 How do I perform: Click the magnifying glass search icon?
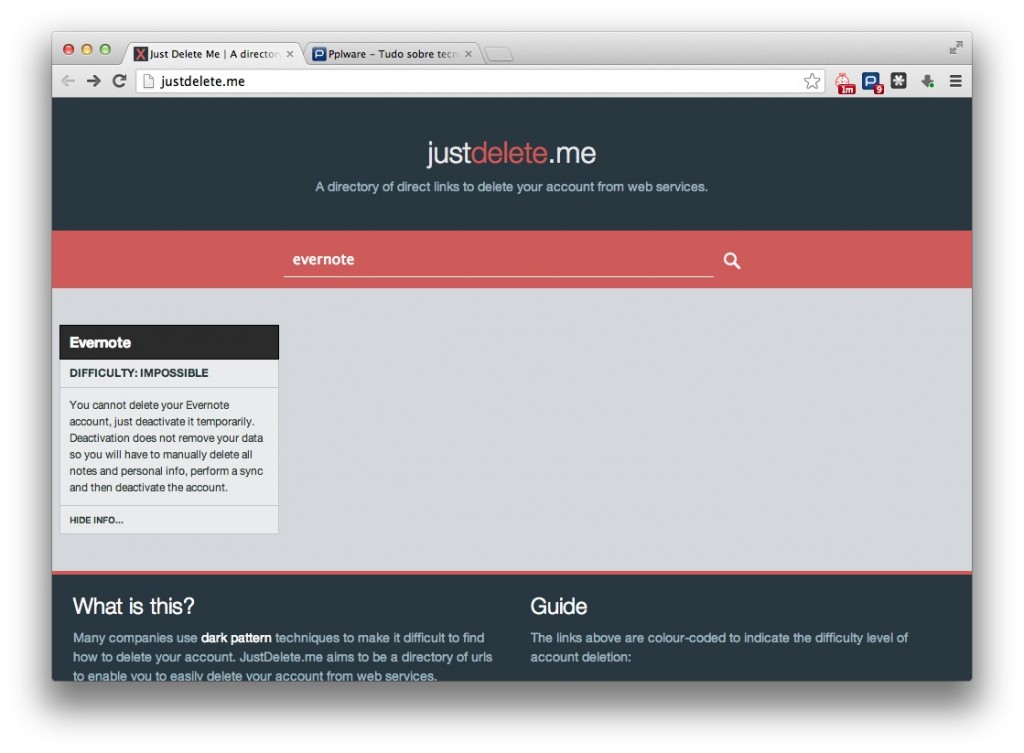coord(731,260)
